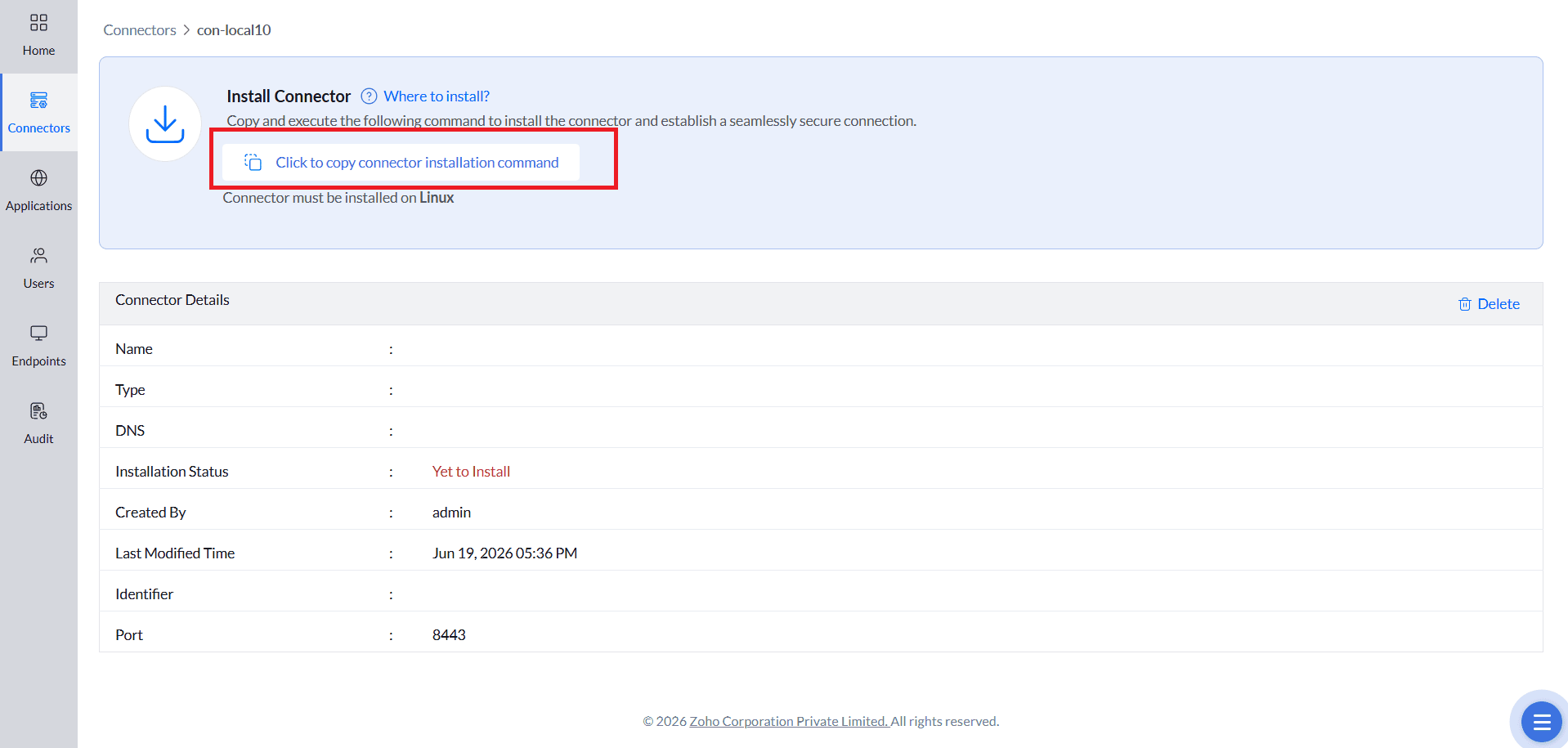The image size is (1568, 748).
Task: Click the help question mark icon
Action: (x=369, y=96)
